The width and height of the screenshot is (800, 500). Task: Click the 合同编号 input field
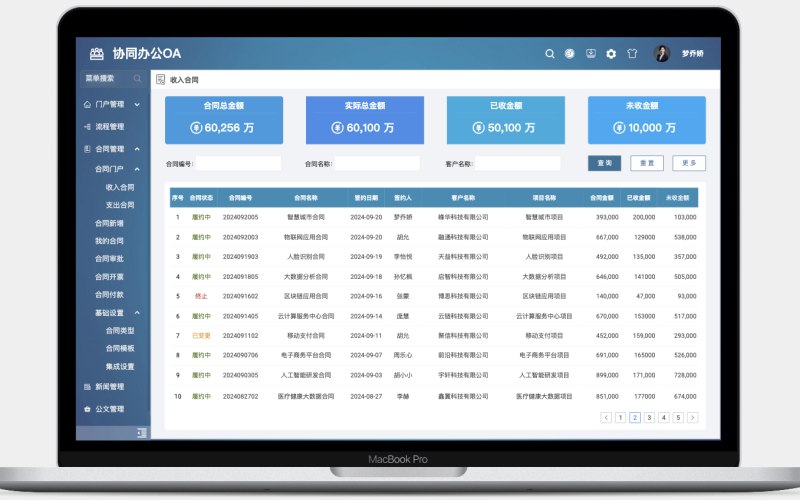coord(238,163)
